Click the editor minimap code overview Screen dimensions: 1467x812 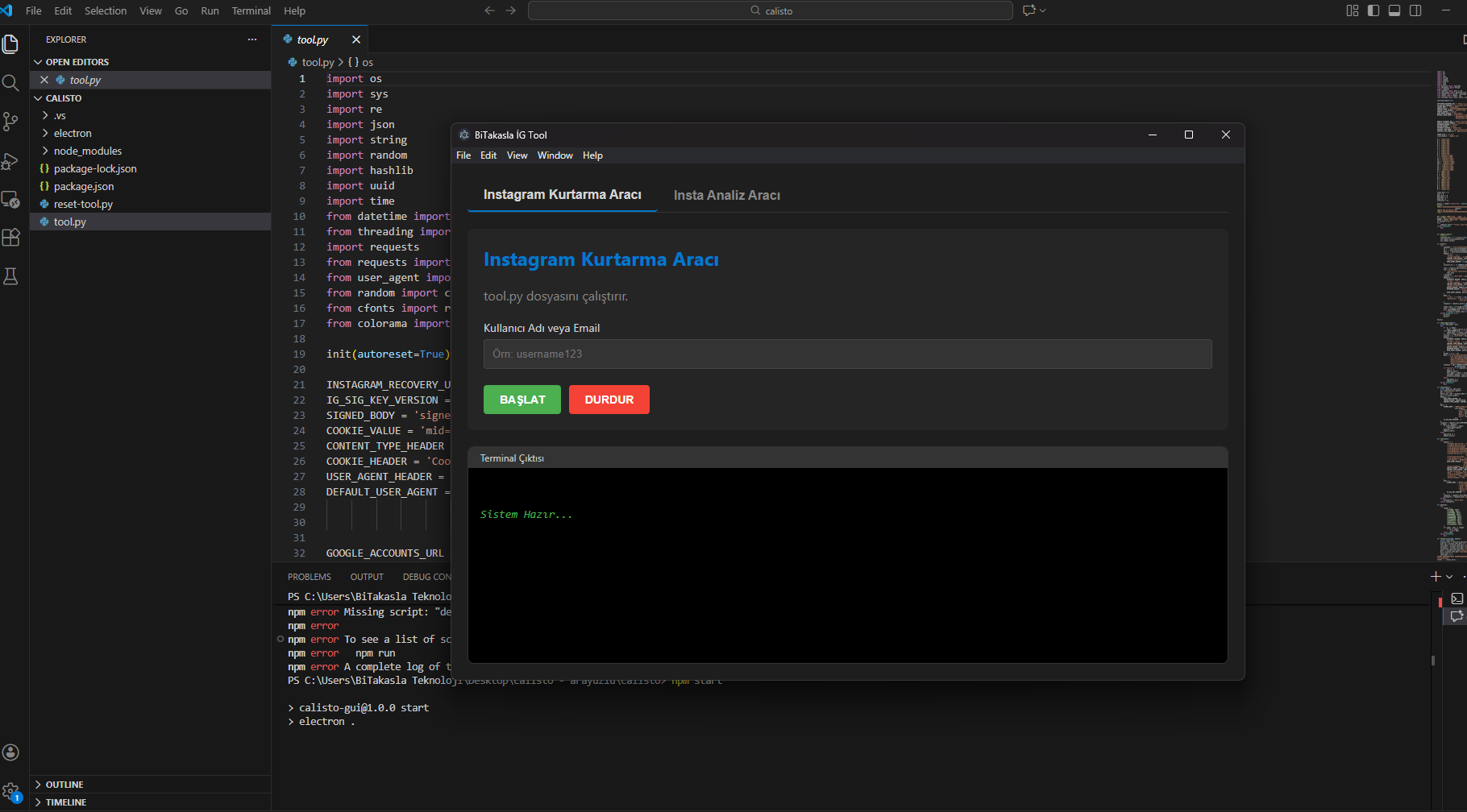(1451, 314)
